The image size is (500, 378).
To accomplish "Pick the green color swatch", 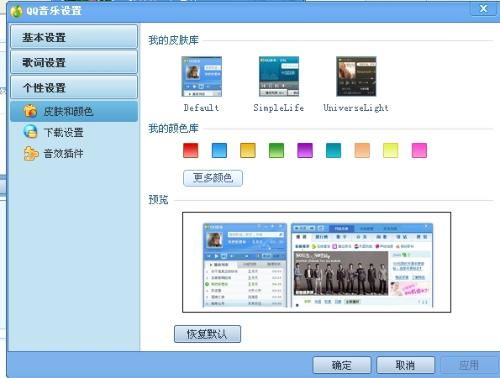I will click(x=276, y=150).
